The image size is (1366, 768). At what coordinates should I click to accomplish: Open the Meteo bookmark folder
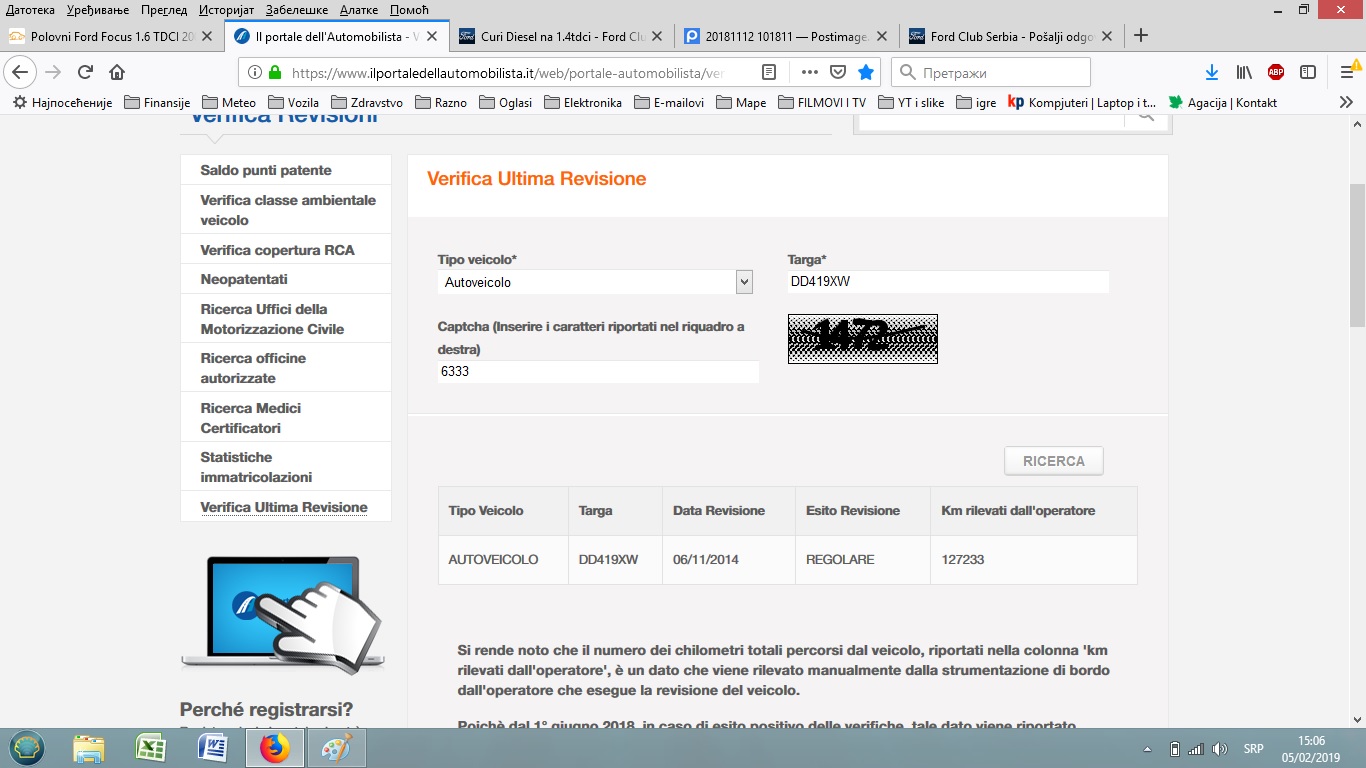click(x=229, y=102)
